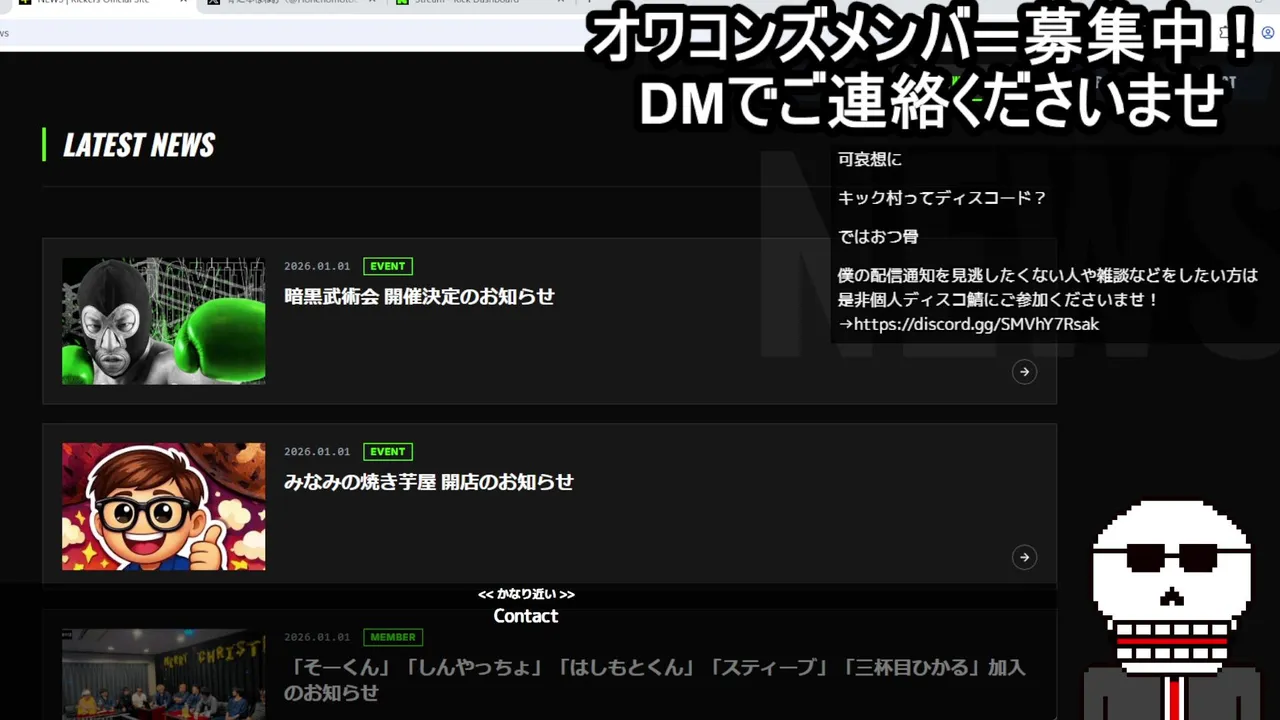Open the group photo thumbnail of MEMBER news
The height and width of the screenshot is (720, 1280).
click(x=164, y=674)
